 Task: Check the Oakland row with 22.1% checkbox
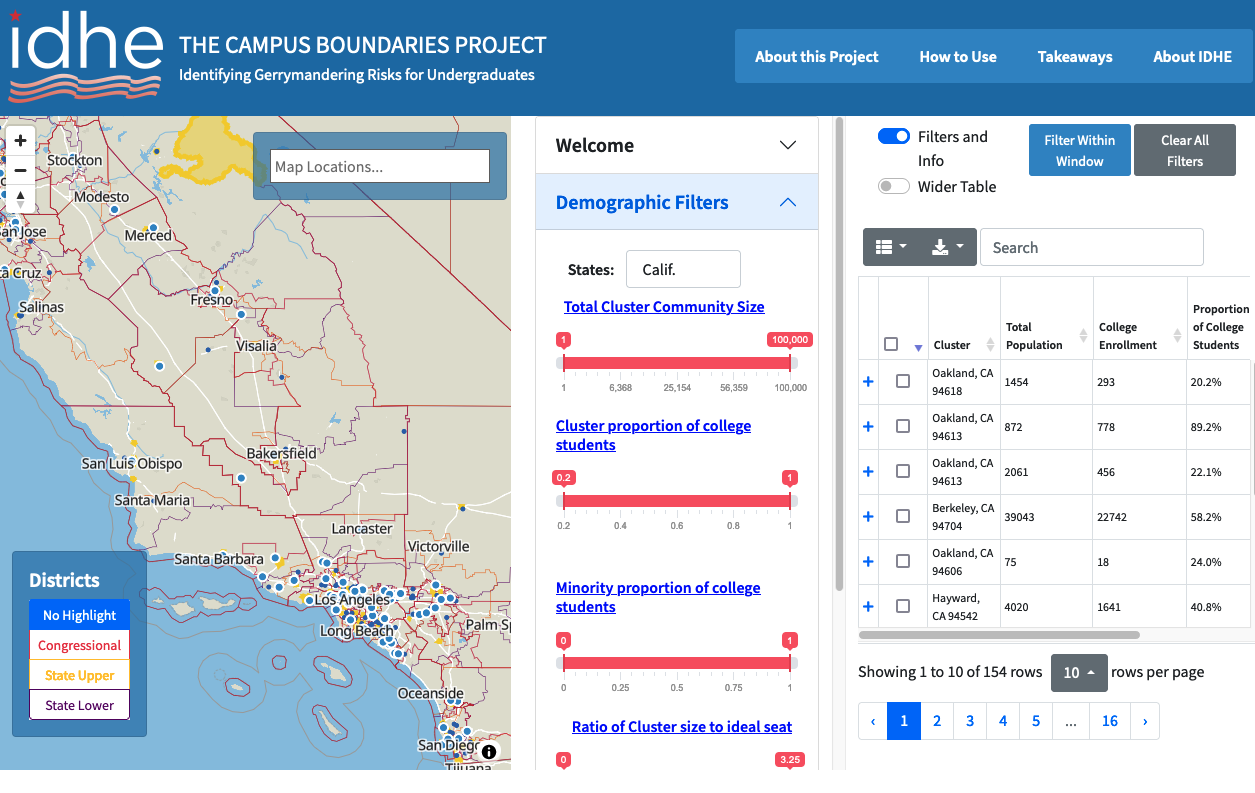tap(903, 472)
